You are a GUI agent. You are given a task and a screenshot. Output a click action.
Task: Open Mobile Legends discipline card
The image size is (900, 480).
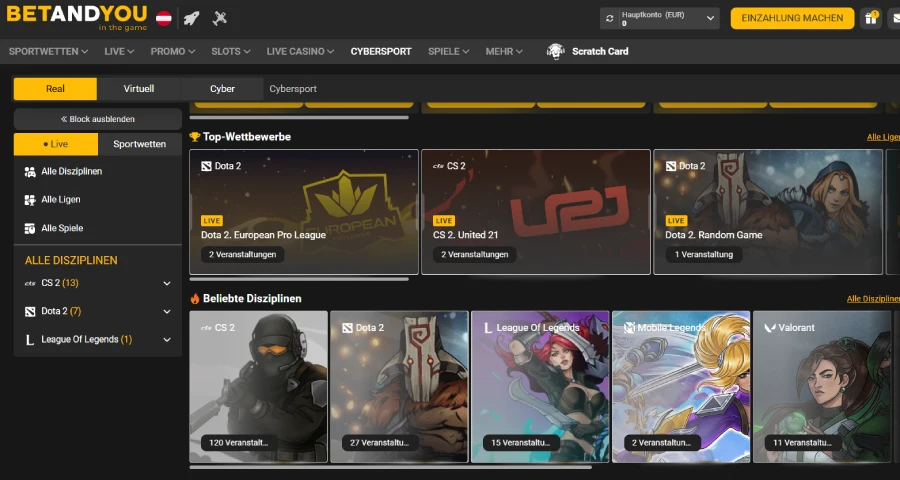click(x=681, y=387)
